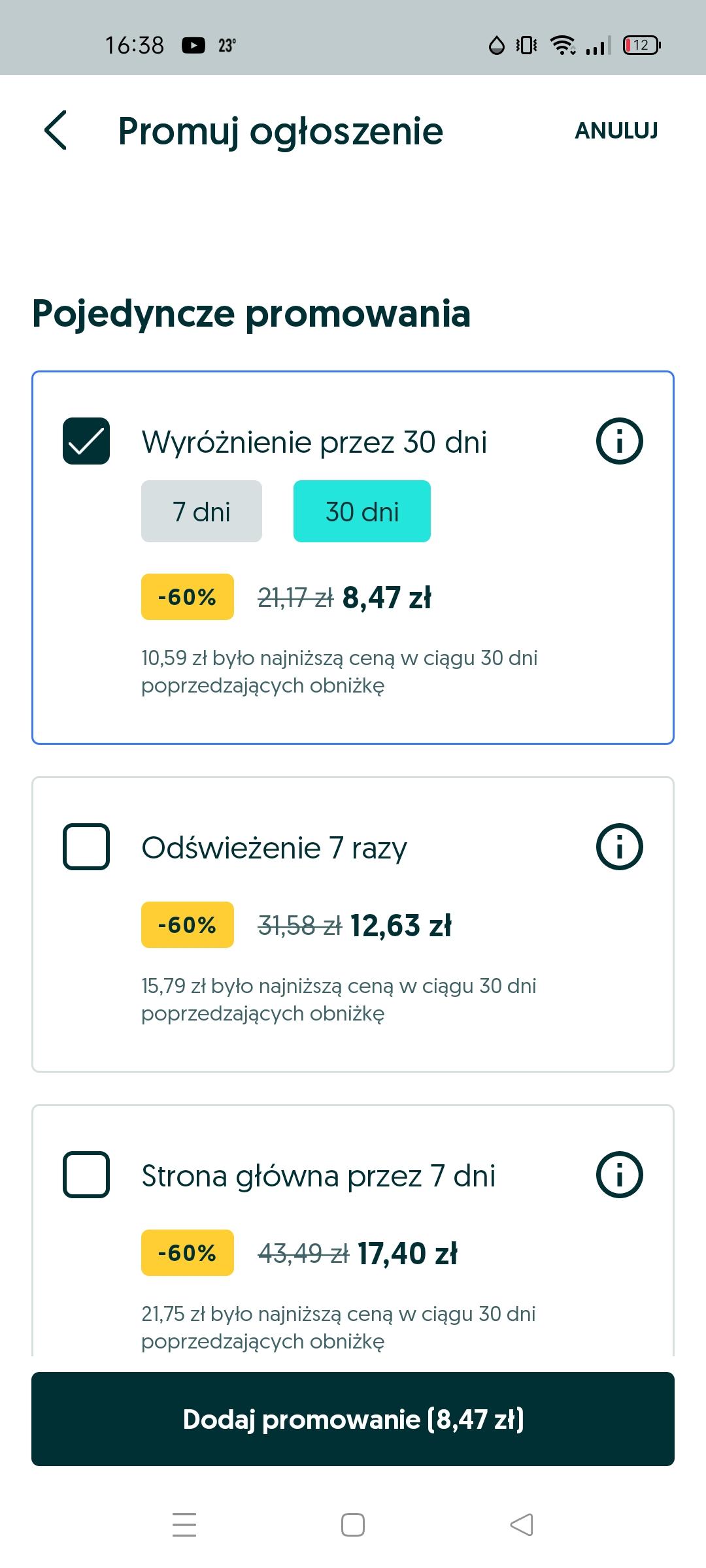Check the Odświeżenie 7 razy checkbox

(86, 847)
